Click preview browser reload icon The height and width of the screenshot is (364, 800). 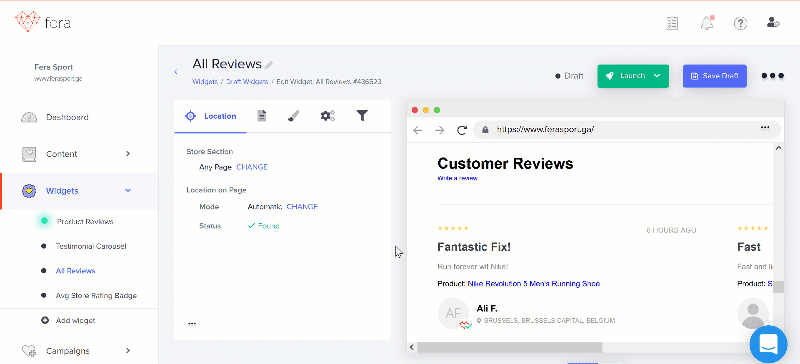click(462, 130)
